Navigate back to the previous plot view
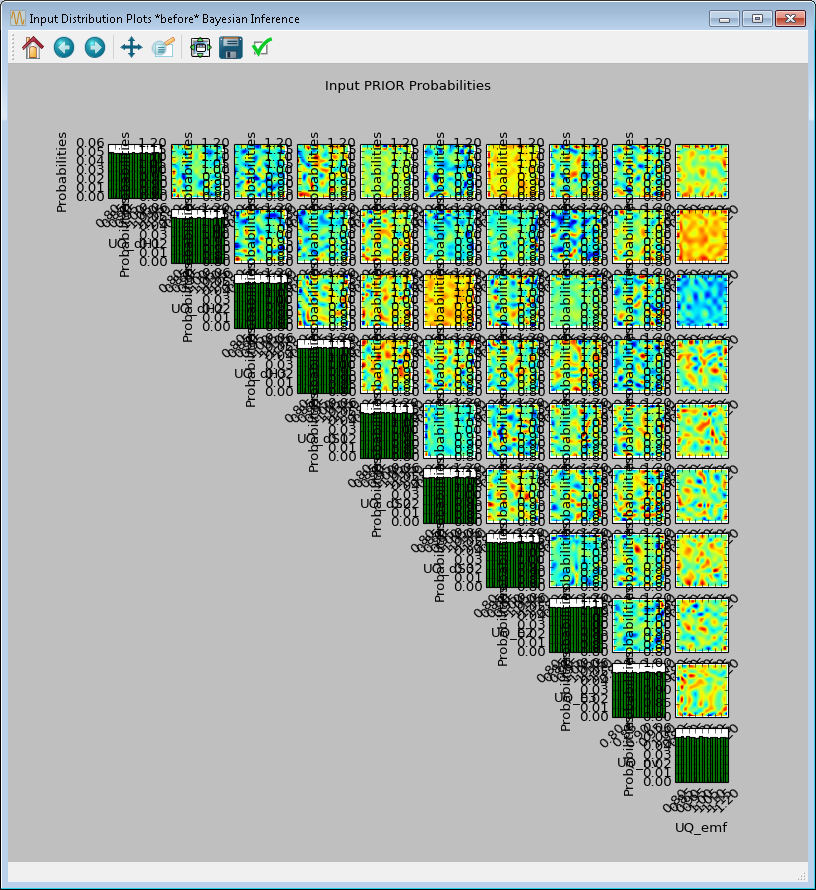The width and height of the screenshot is (816, 890). coord(63,47)
